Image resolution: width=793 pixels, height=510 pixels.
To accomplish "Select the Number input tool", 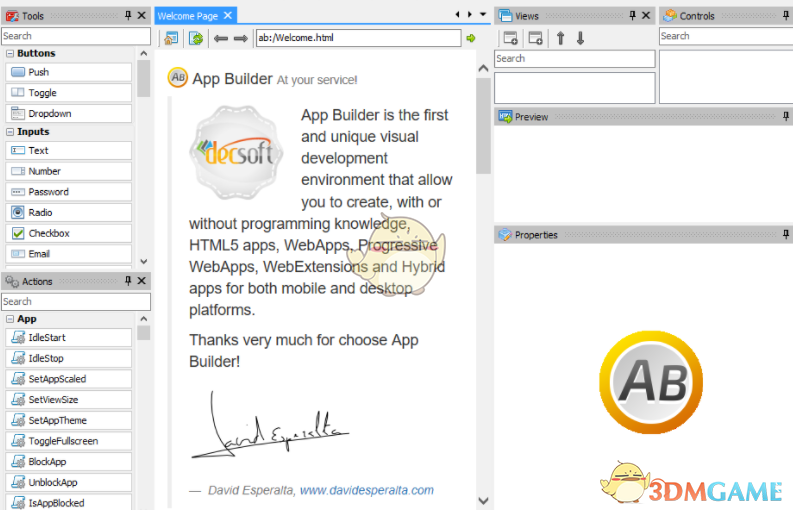I will pyautogui.click(x=69, y=172).
